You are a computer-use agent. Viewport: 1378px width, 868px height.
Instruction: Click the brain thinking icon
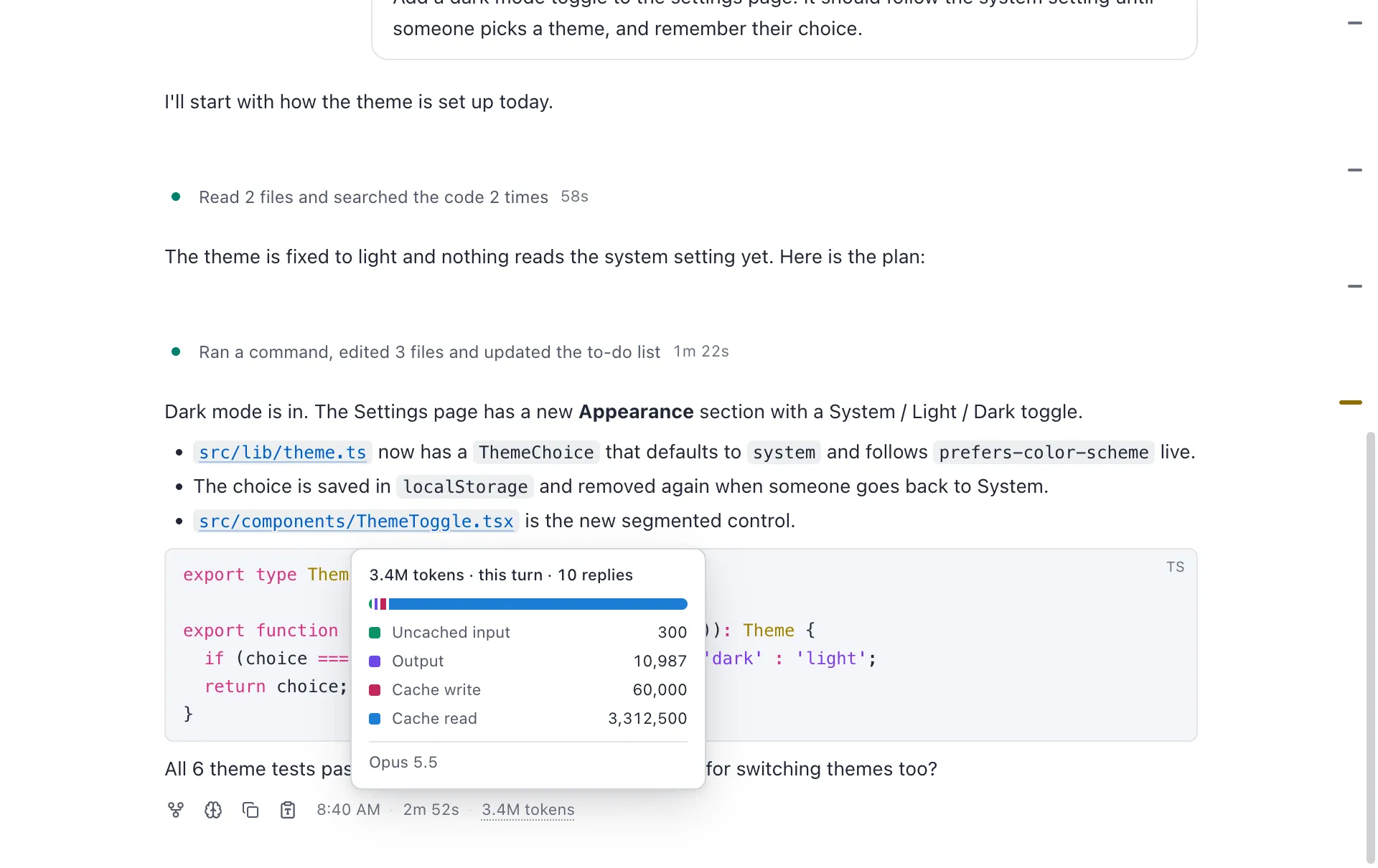pyautogui.click(x=213, y=810)
